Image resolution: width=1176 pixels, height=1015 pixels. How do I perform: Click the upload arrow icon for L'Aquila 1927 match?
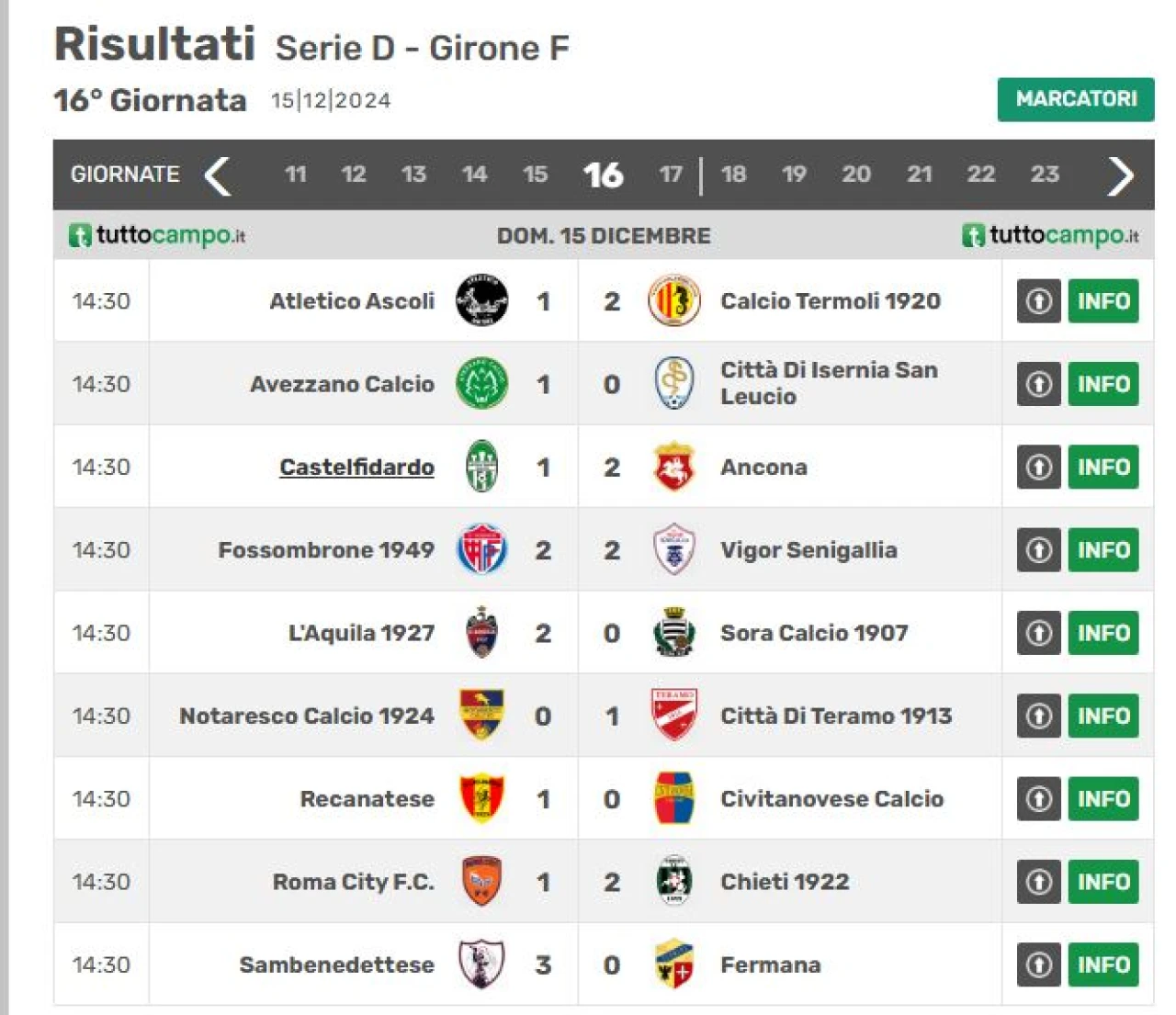coord(1038,633)
